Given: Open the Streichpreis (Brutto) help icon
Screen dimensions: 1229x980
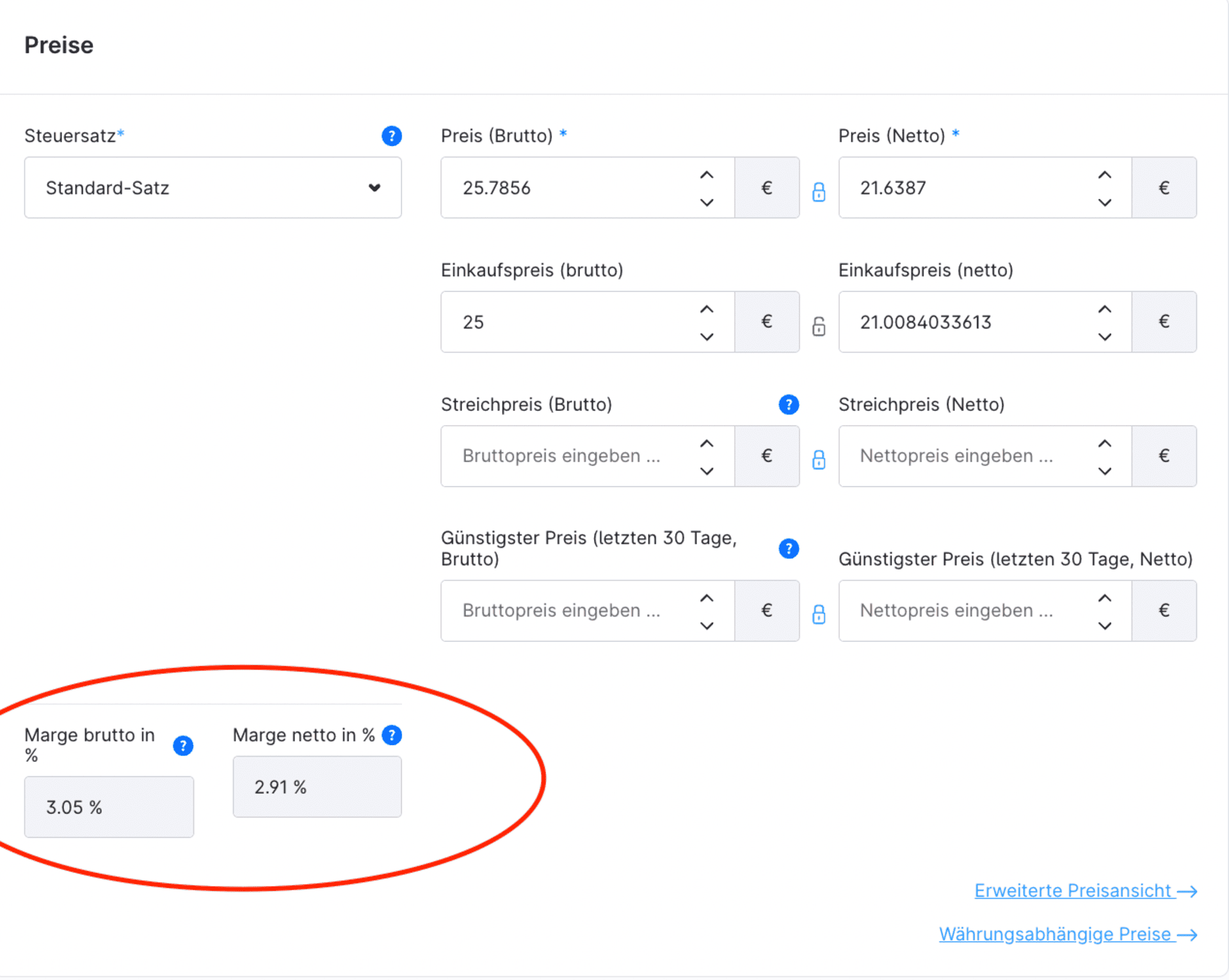Looking at the screenshot, I should tap(789, 405).
